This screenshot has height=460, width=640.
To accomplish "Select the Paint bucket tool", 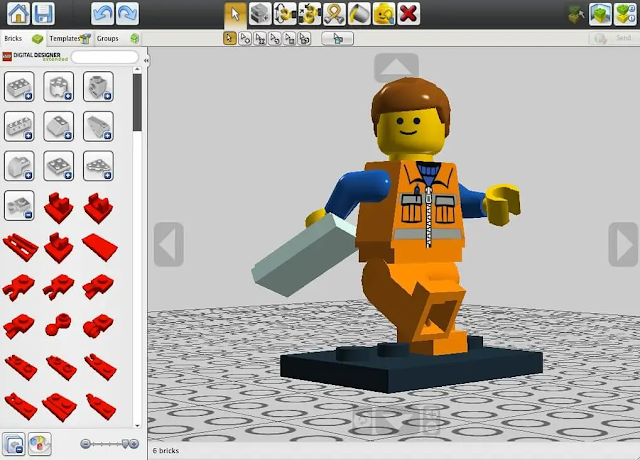I will [x=359, y=14].
